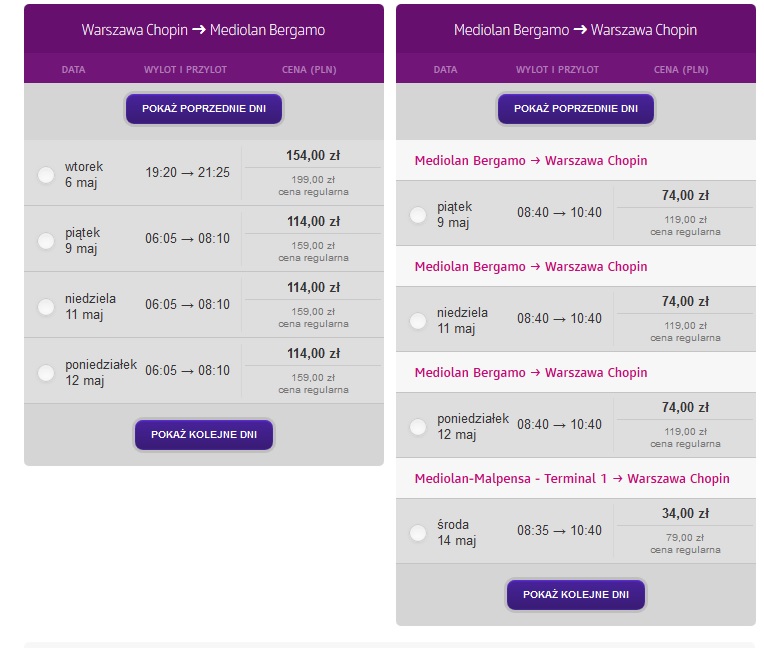This screenshot has height=648, width=764.
Task: Select the wtorek 6 maj outbound flight radio
Action: click(x=46, y=174)
